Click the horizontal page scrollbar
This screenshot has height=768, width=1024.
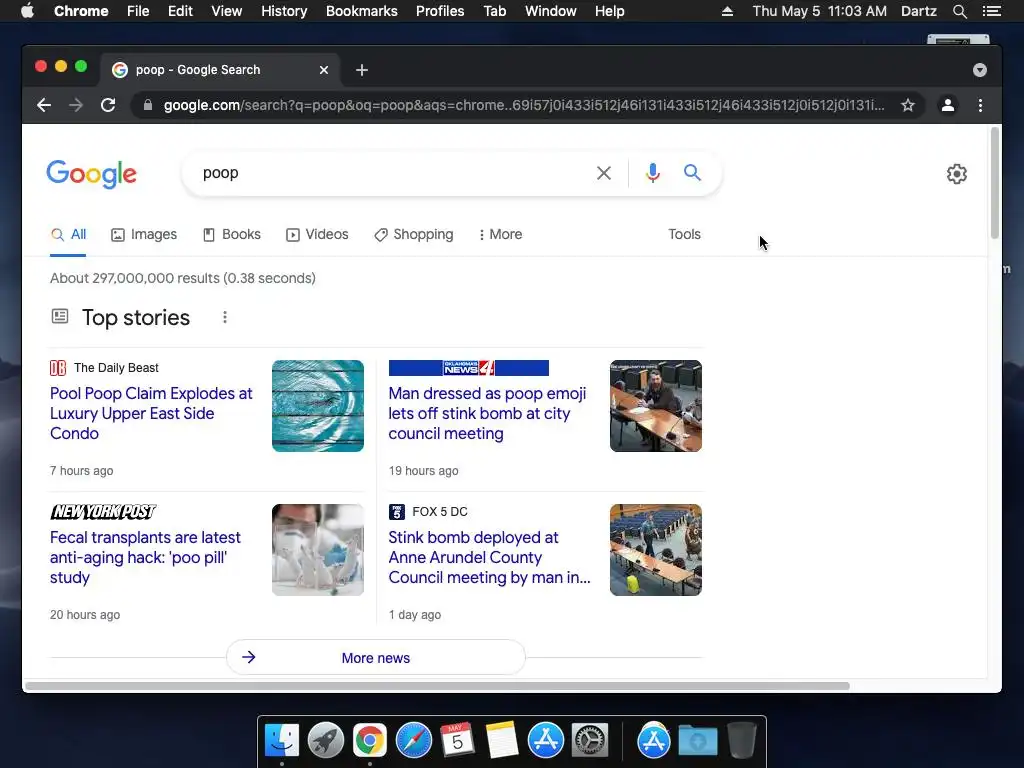[437, 686]
